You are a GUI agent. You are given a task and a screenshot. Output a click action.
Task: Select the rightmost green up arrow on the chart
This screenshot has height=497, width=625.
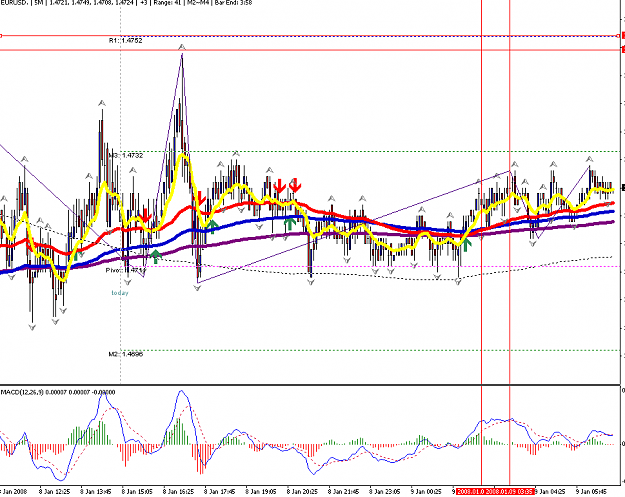[x=466, y=244]
